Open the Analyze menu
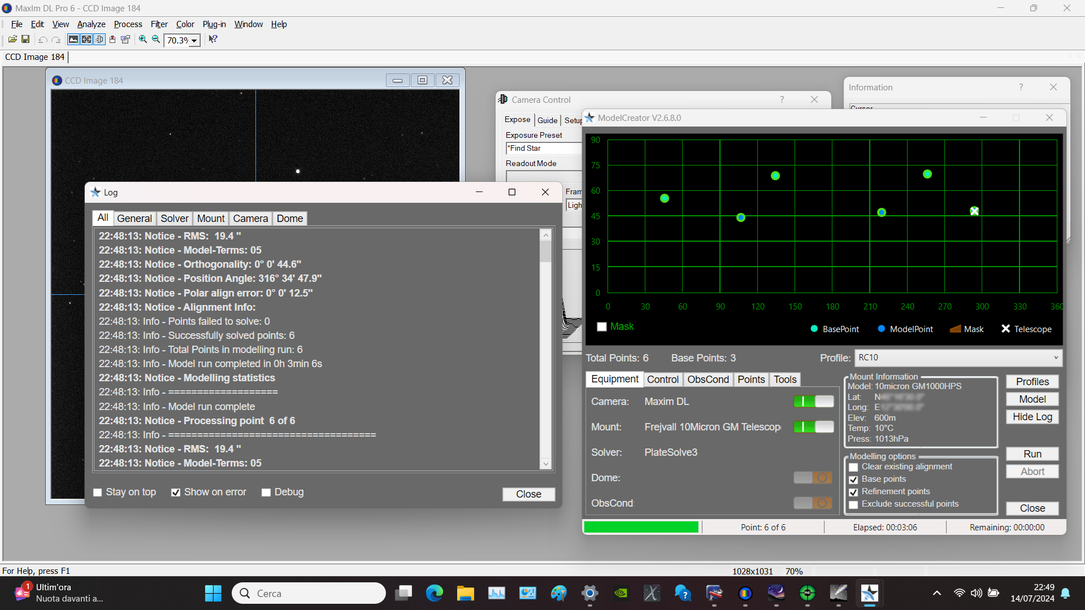 click(91, 24)
